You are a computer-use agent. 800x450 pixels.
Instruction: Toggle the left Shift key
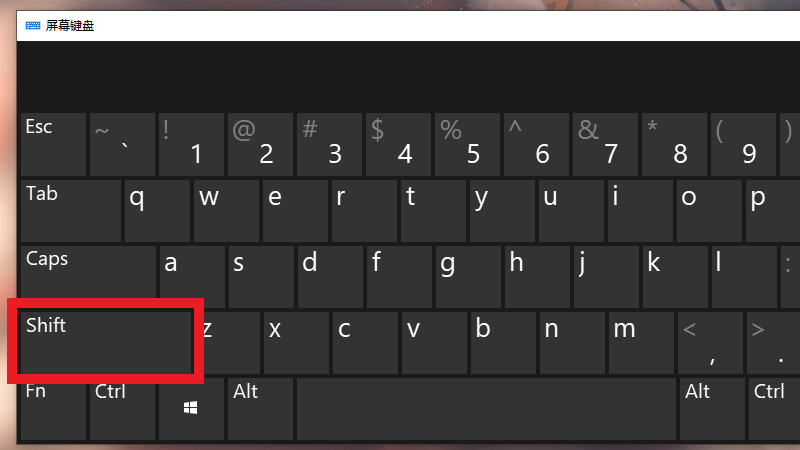click(105, 342)
